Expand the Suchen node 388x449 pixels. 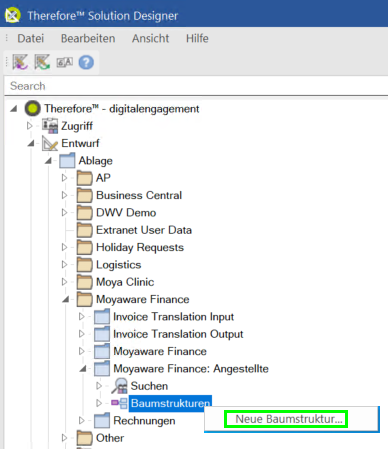(x=99, y=386)
